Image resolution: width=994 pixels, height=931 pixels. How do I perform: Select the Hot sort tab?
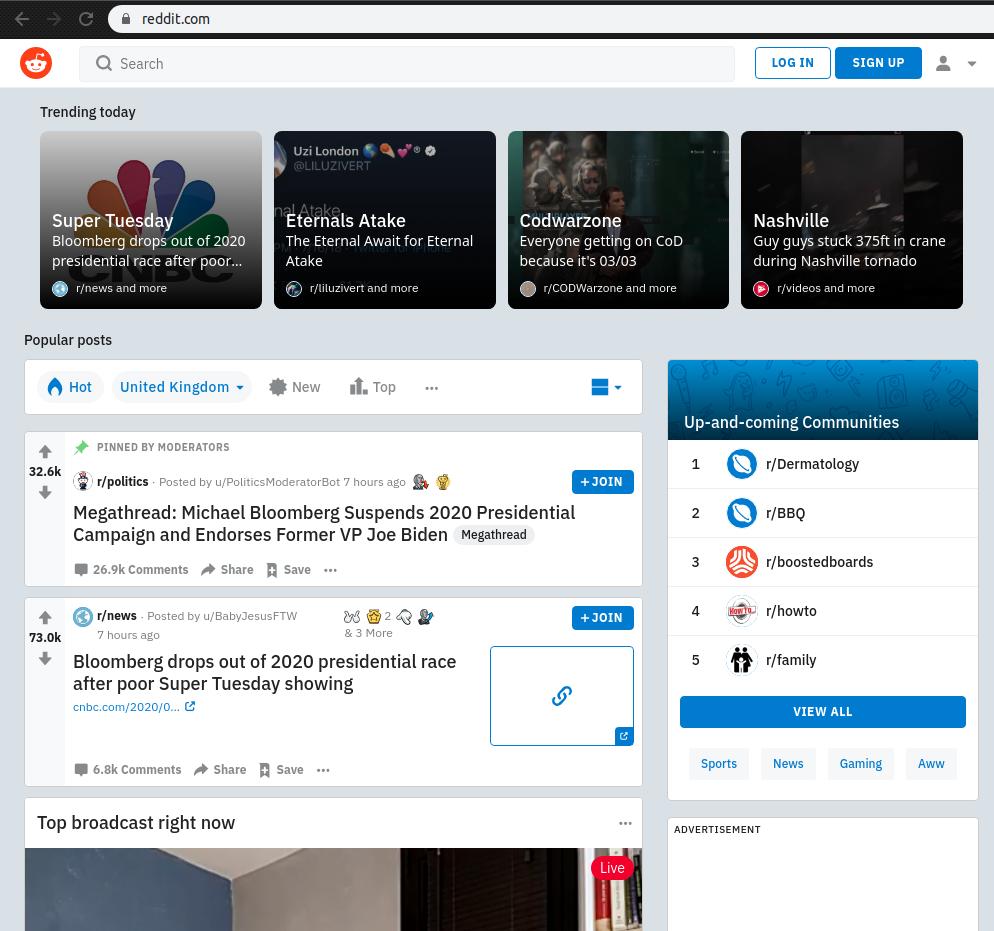pyautogui.click(x=70, y=387)
